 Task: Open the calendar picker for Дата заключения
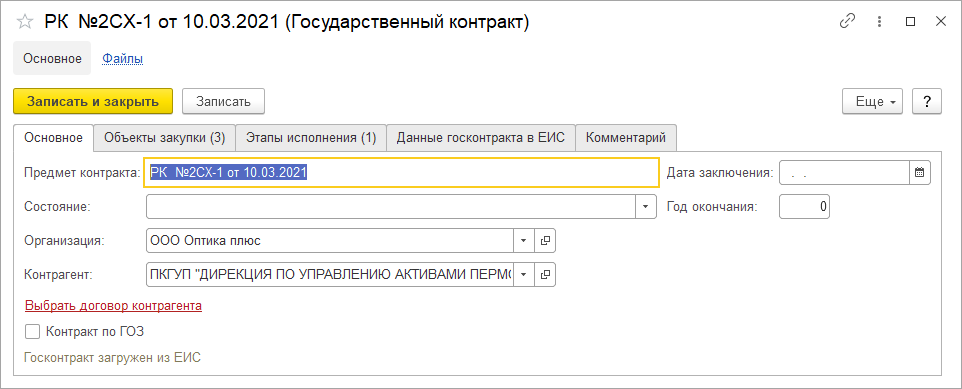click(919, 173)
